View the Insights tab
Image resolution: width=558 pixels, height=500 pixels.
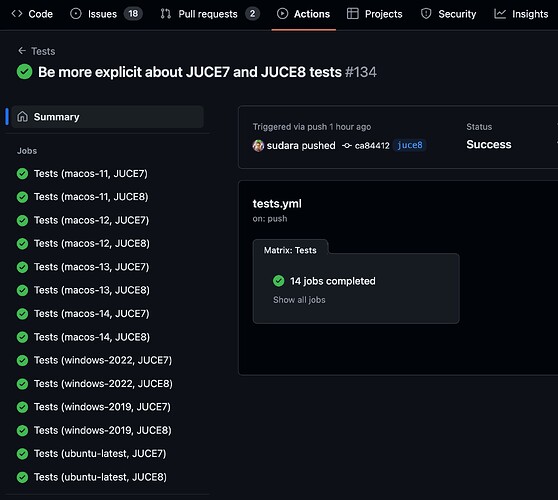click(521, 14)
